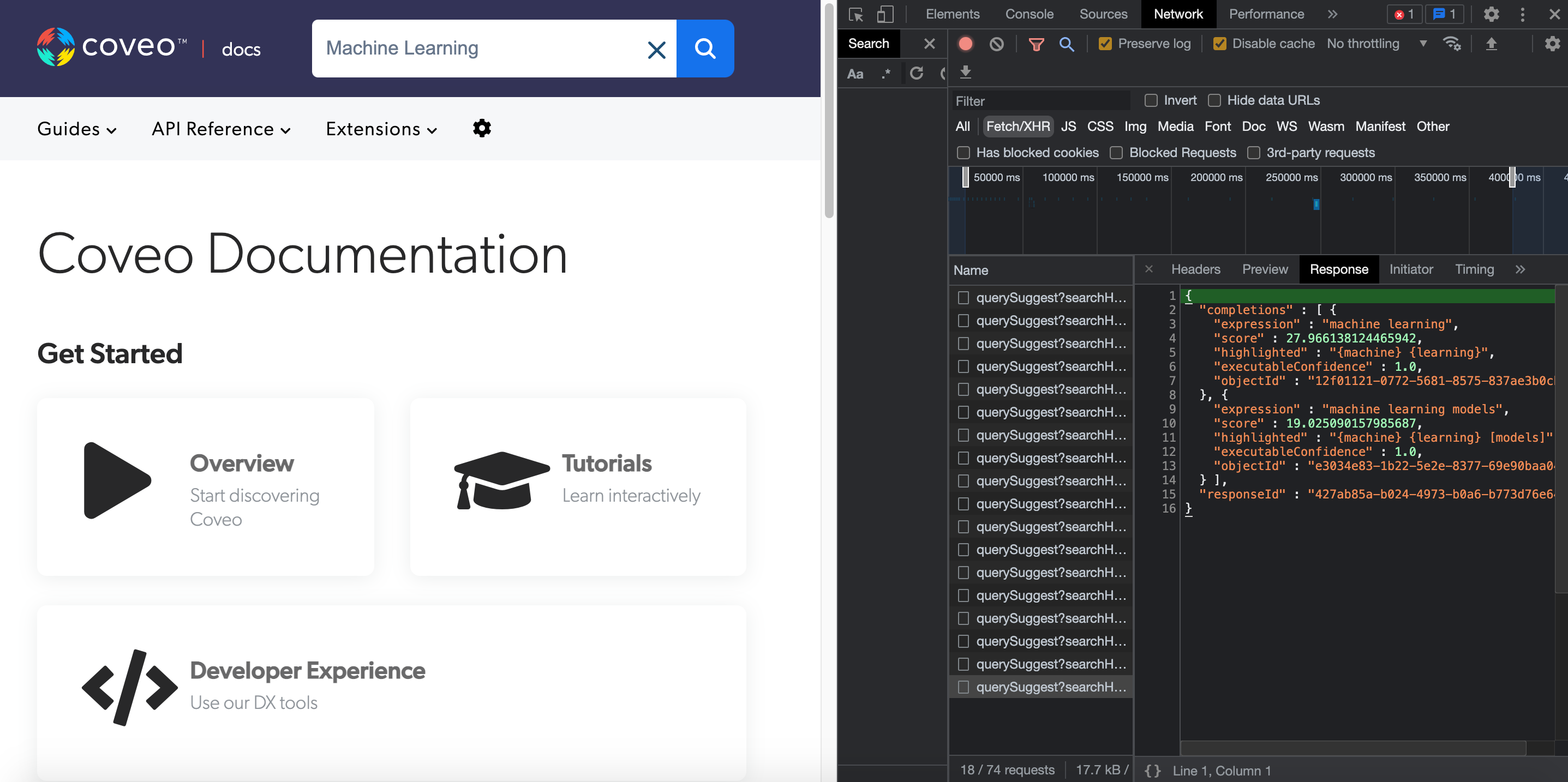This screenshot has height=782, width=1568.
Task: Close the request details pane
Action: [x=1148, y=269]
